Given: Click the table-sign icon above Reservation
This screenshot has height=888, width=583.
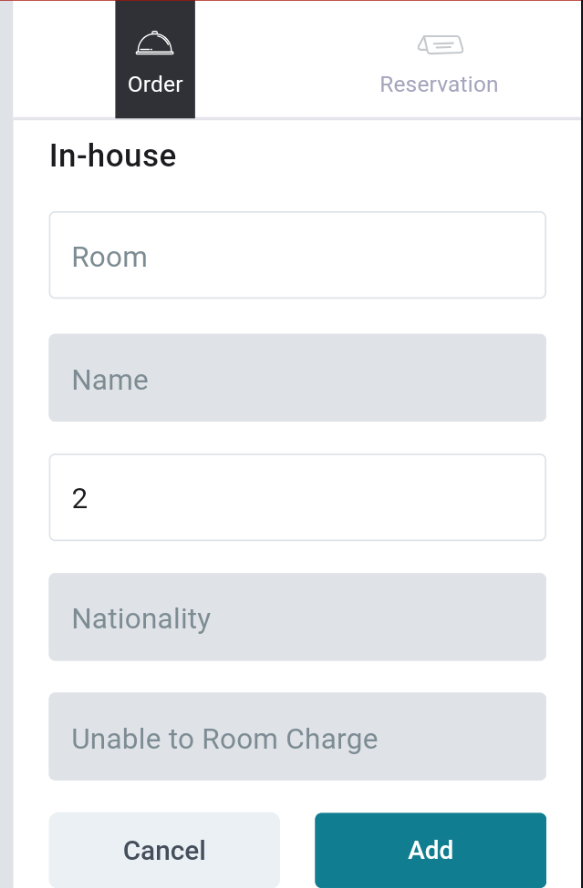Looking at the screenshot, I should 440,44.
